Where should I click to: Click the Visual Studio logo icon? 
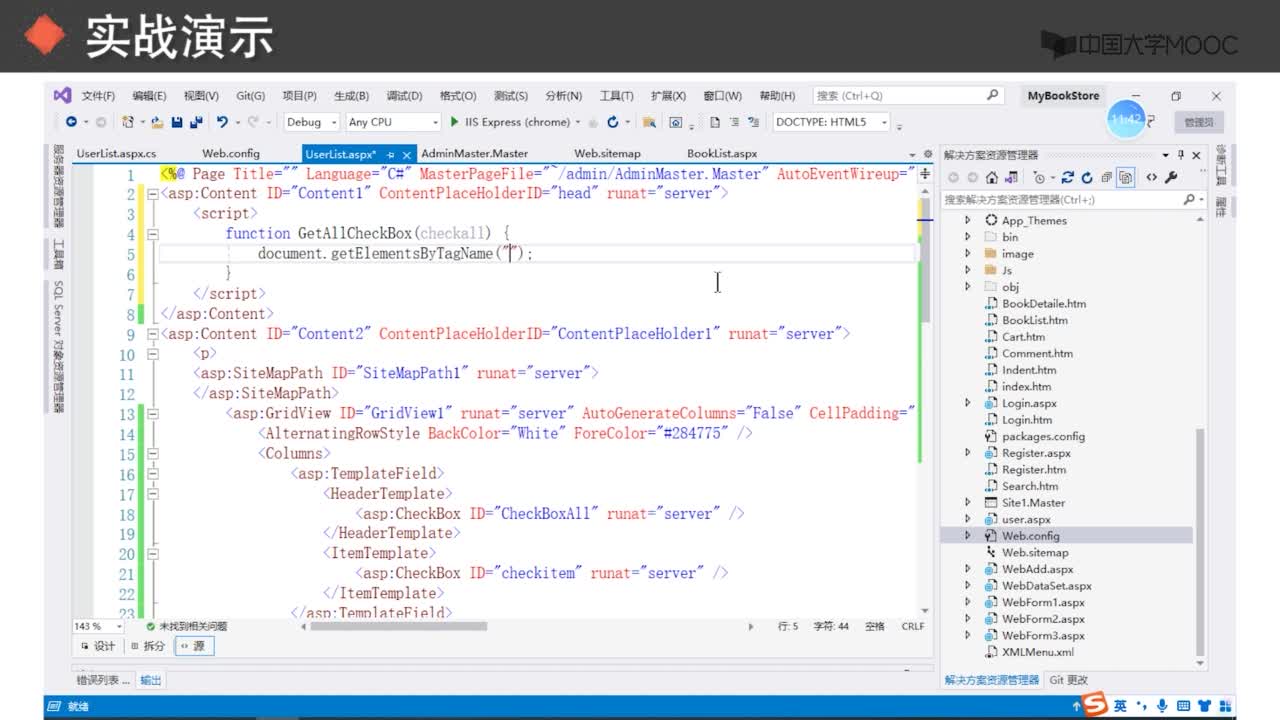point(62,96)
